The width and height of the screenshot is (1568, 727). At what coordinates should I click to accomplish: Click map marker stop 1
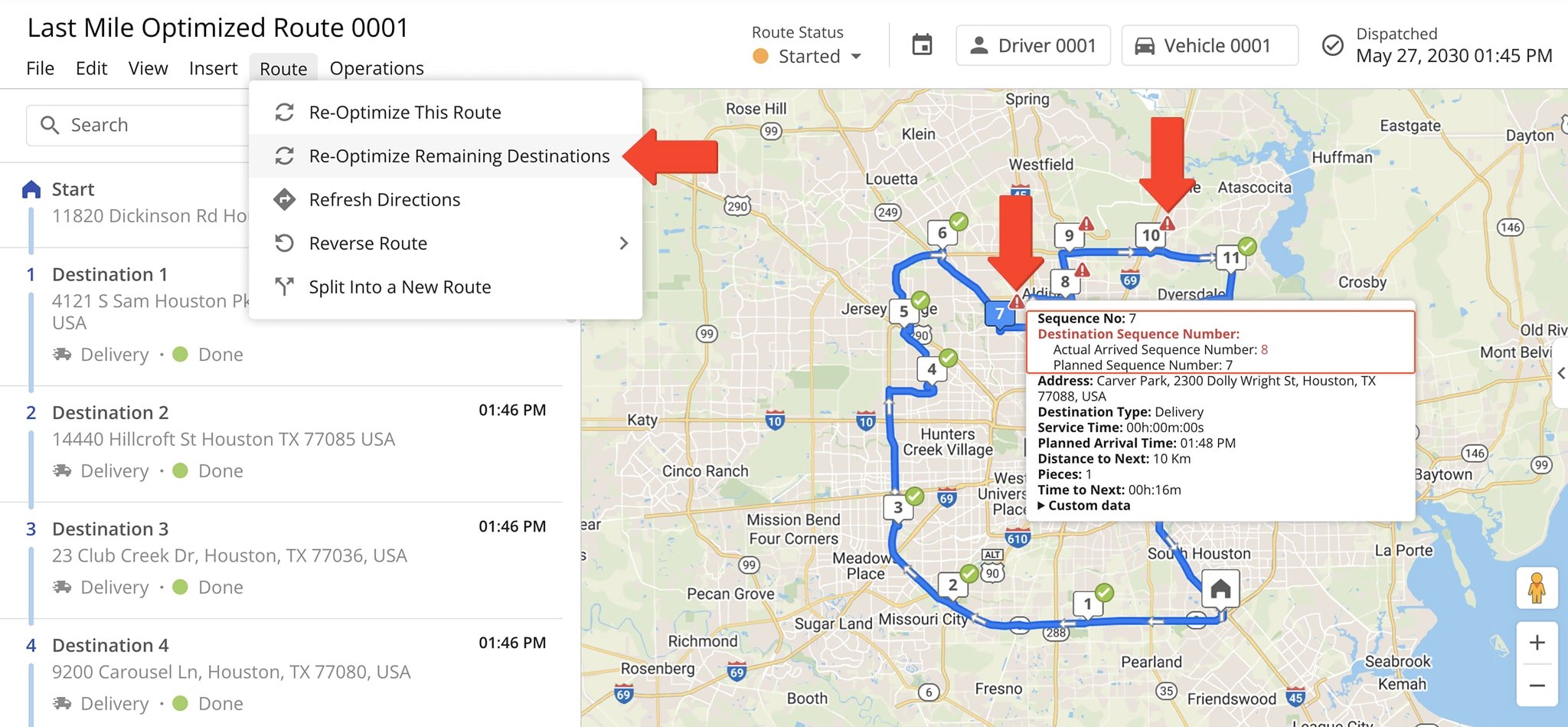(x=1088, y=604)
